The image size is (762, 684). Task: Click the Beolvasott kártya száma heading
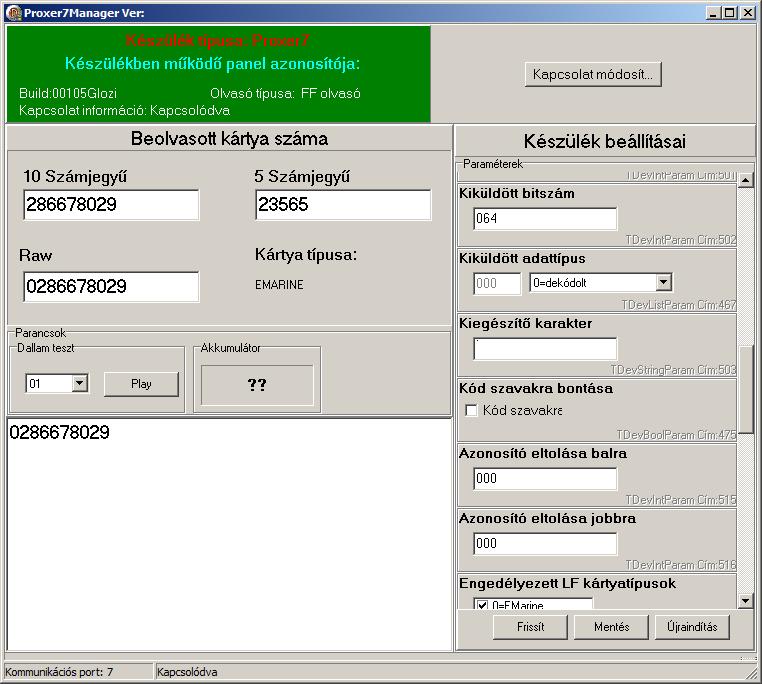[229, 139]
